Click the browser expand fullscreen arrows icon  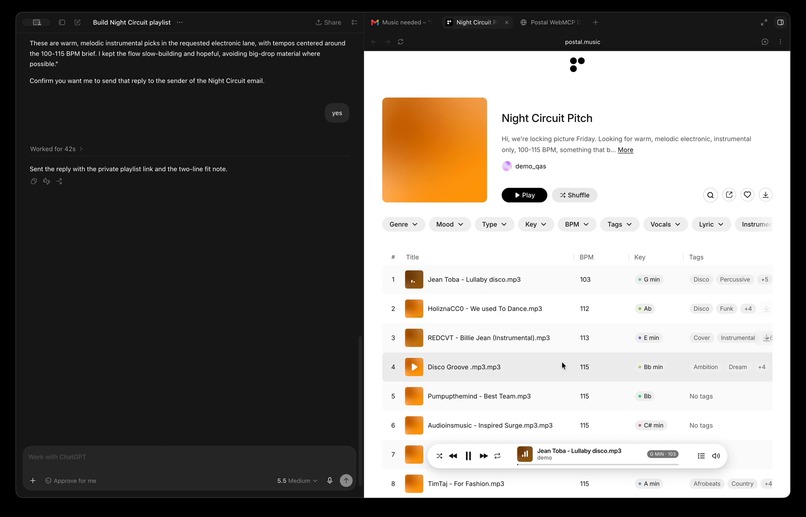[x=764, y=23]
